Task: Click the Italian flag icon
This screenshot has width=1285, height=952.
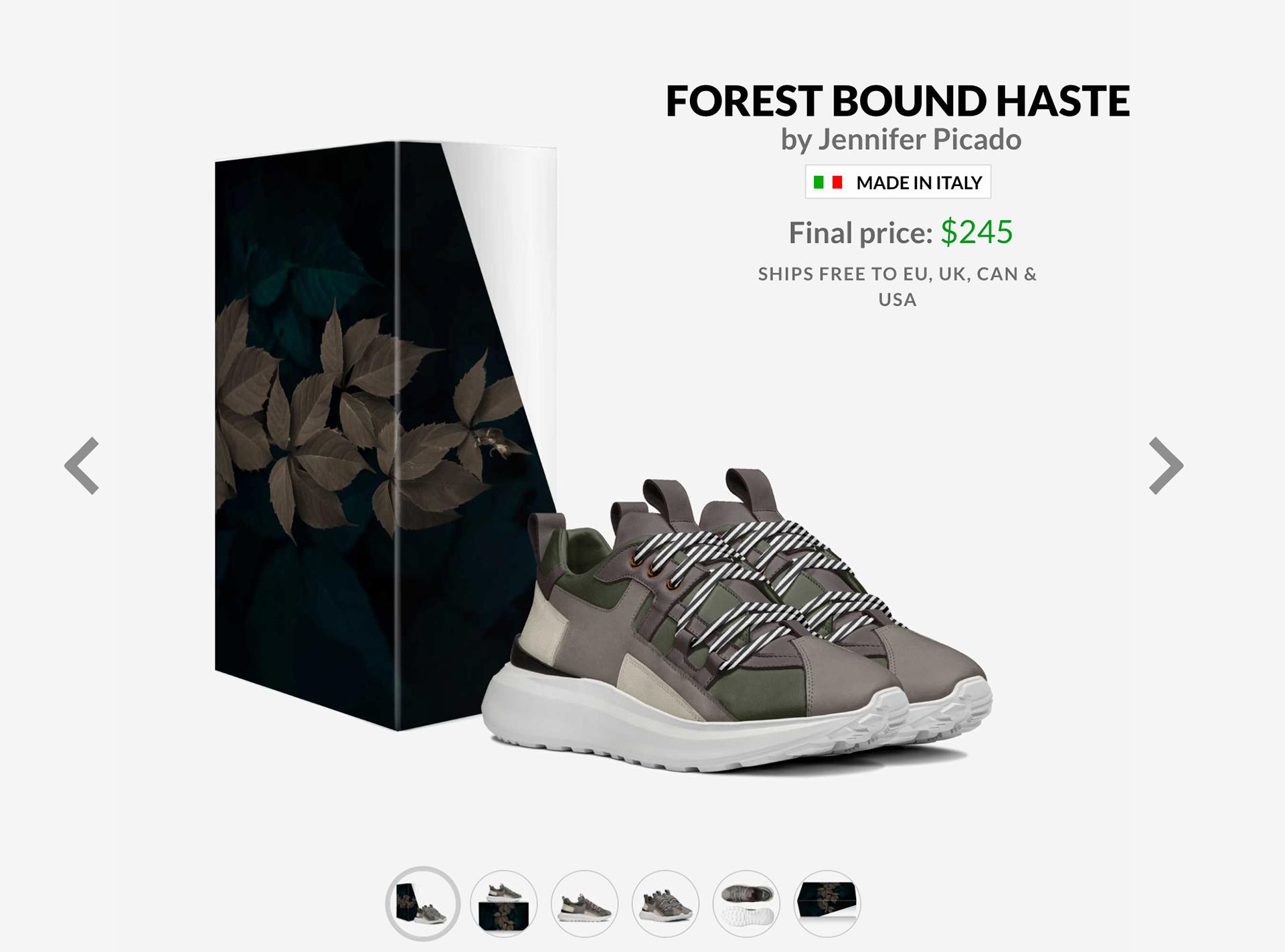Action: tap(828, 182)
